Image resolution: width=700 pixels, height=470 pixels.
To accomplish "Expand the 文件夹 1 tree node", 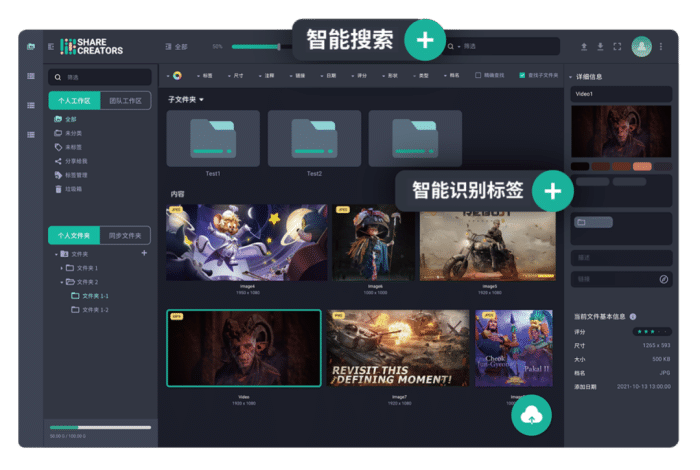I will [x=61, y=268].
